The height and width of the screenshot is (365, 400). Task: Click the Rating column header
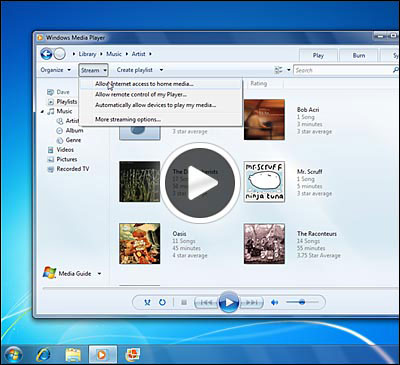tap(259, 84)
